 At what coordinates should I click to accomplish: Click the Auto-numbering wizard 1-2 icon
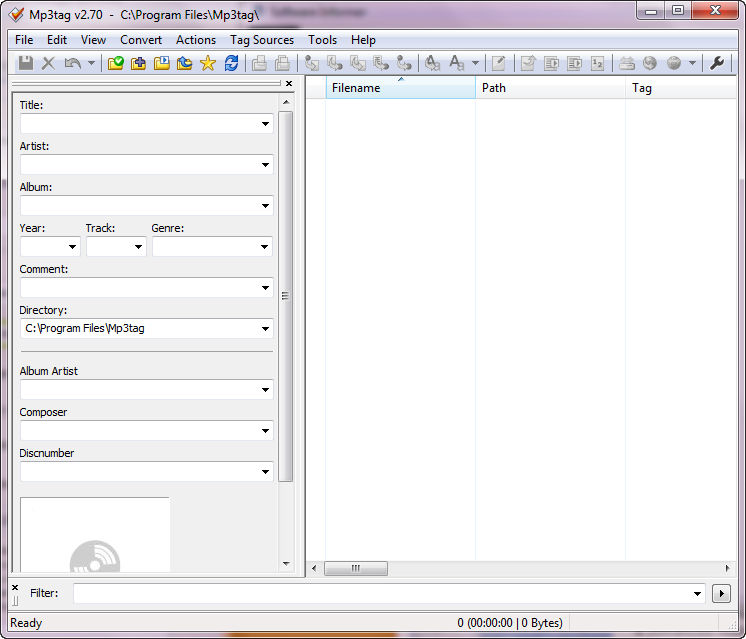pos(598,63)
